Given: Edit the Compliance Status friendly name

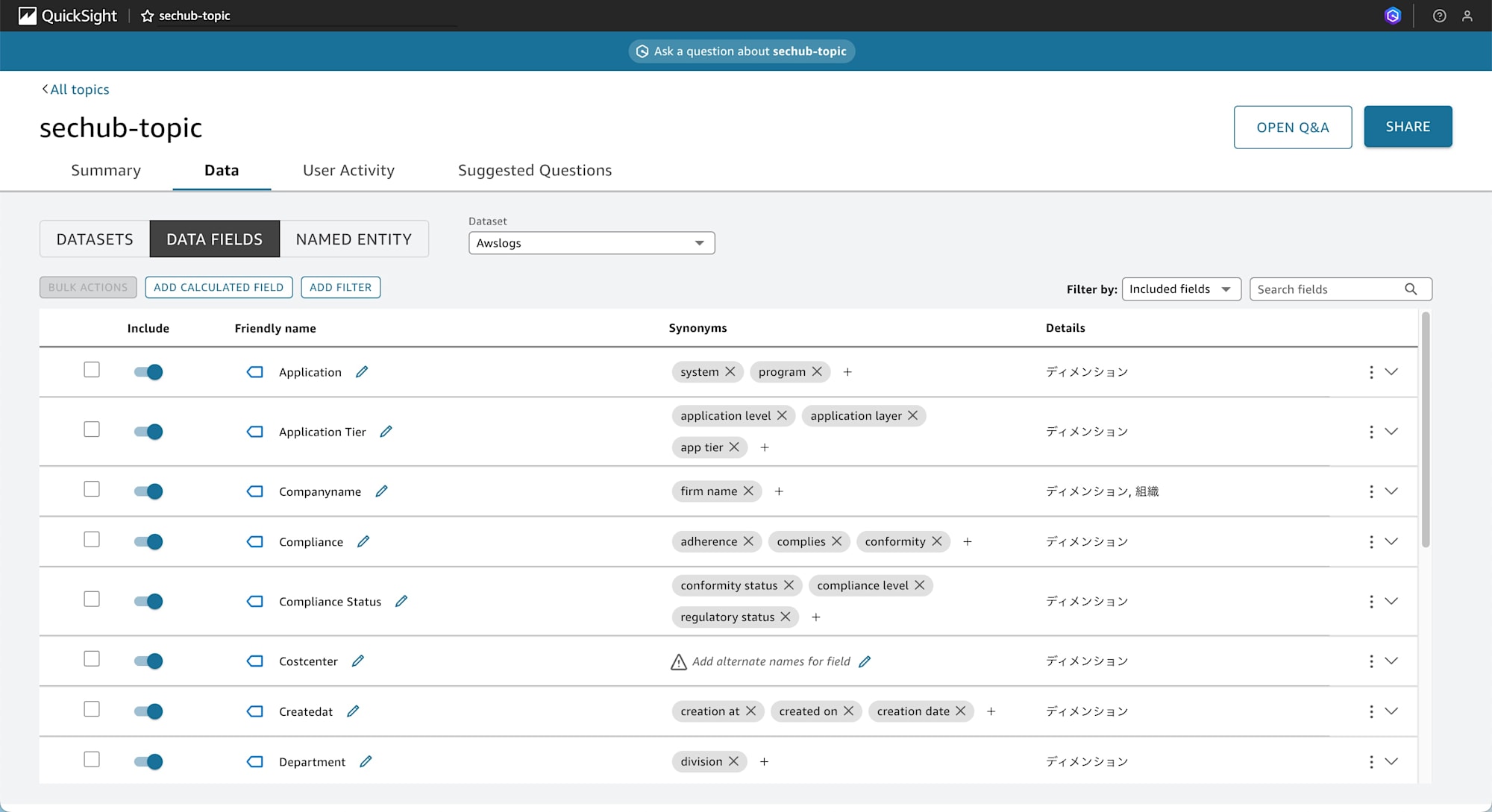Looking at the screenshot, I should coord(401,601).
